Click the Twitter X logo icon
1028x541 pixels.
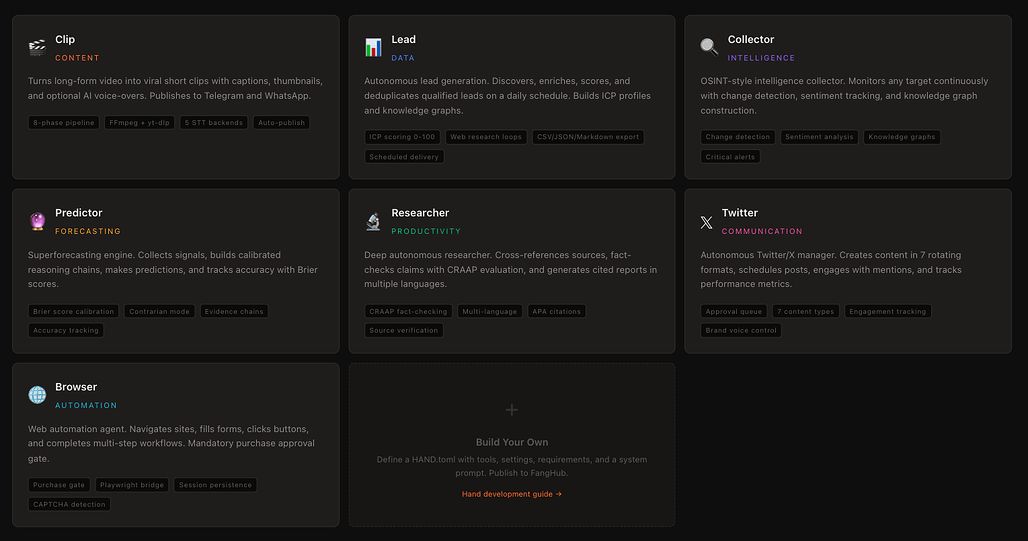[x=709, y=222]
